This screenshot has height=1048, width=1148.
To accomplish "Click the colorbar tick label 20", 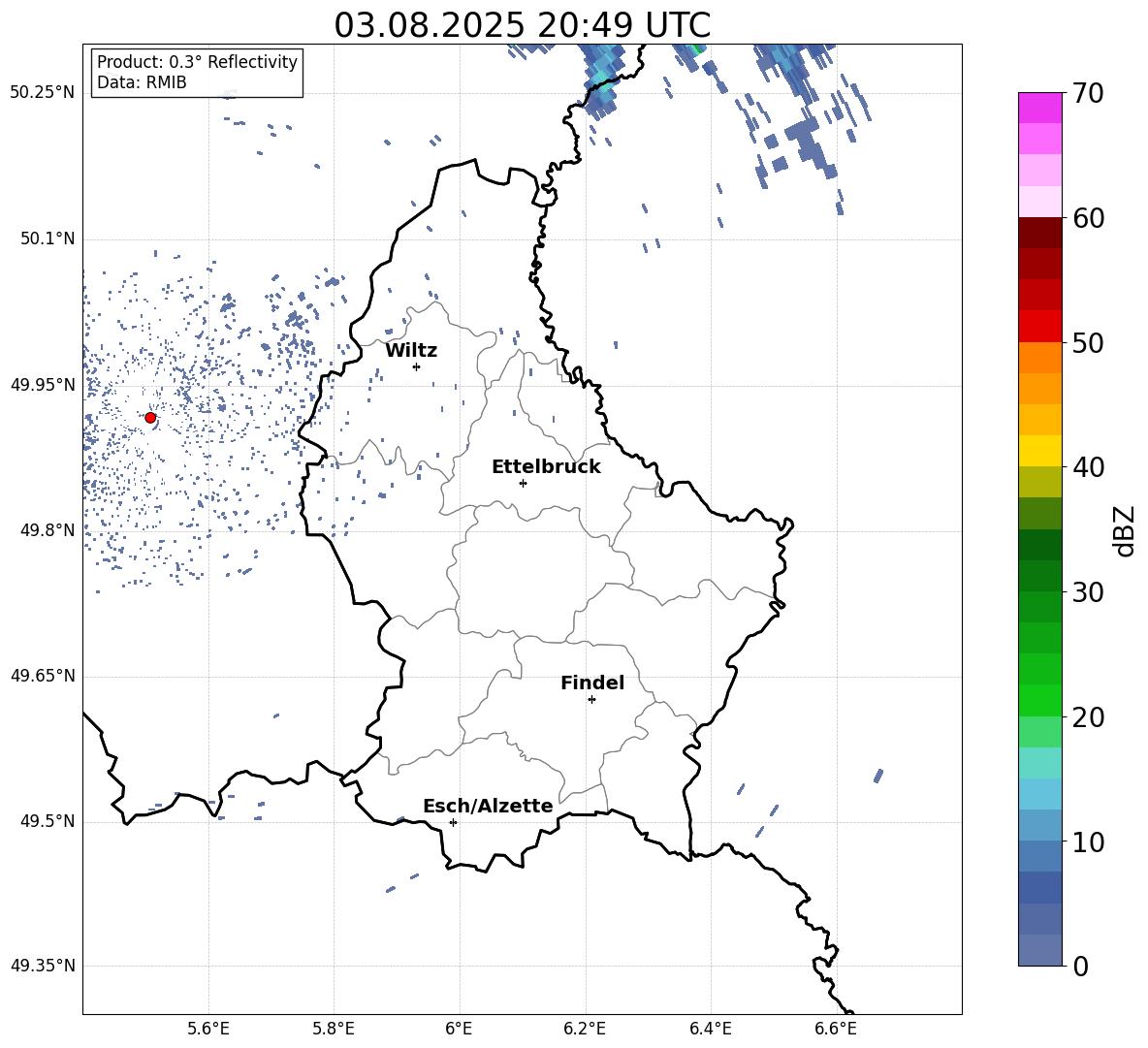I will point(1088,717).
